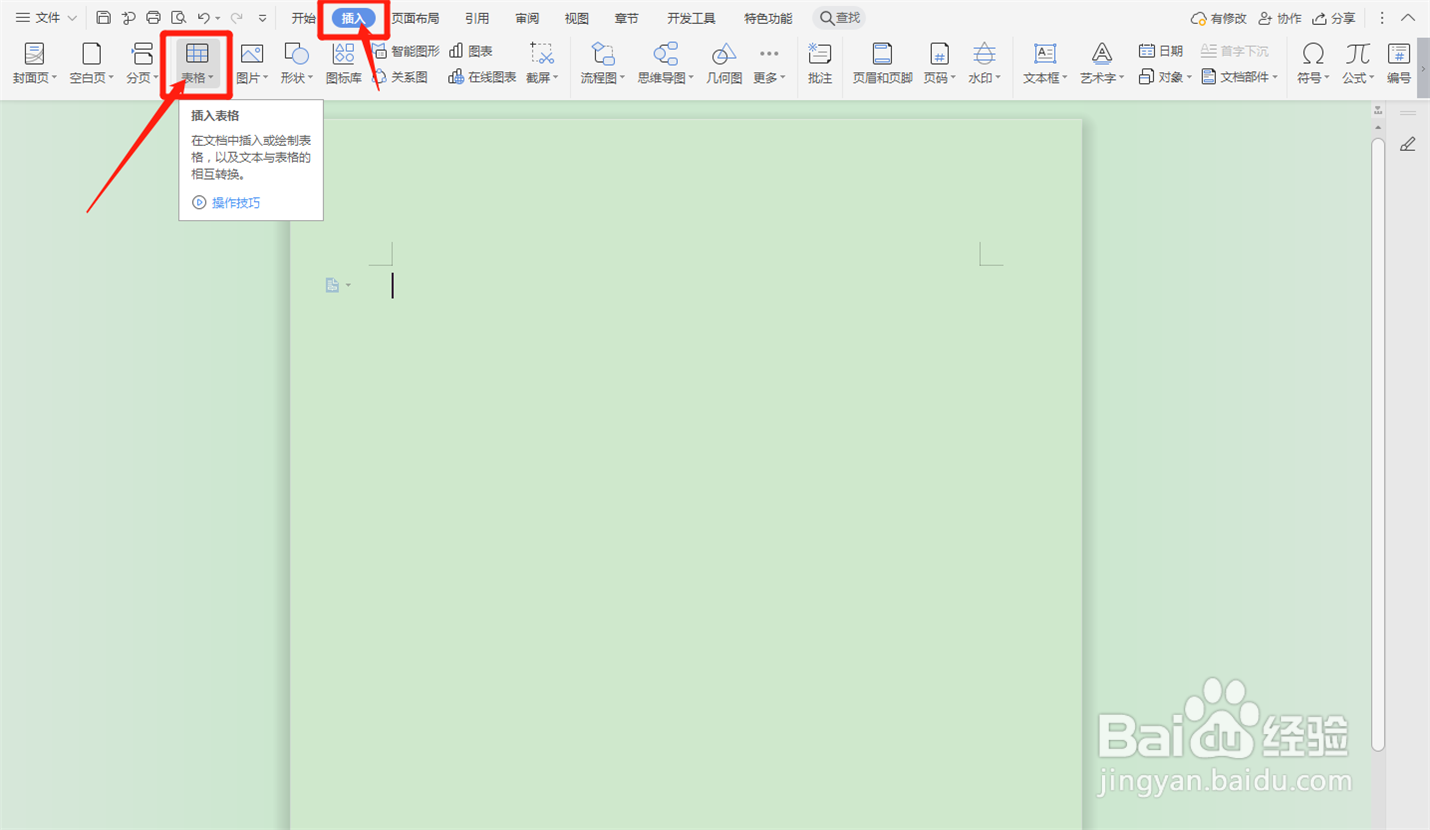Image resolution: width=1430 pixels, height=830 pixels.
Task: Click the 操作技巧 link in tooltip
Action: (x=236, y=202)
